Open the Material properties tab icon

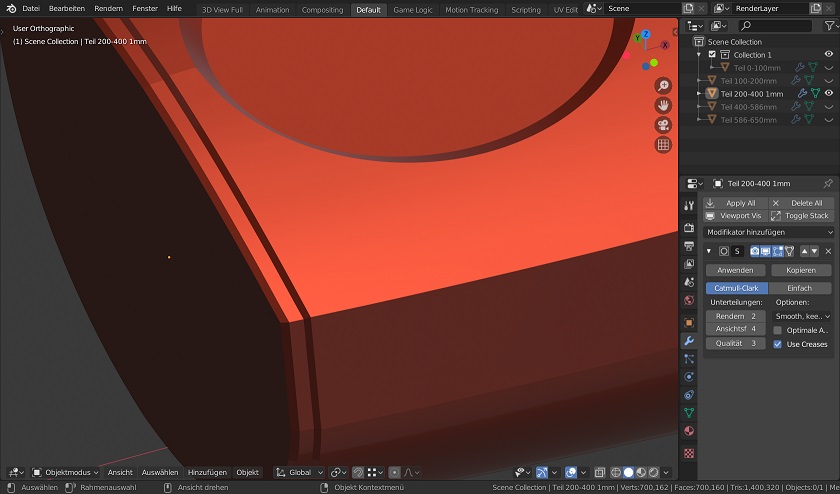click(x=689, y=431)
